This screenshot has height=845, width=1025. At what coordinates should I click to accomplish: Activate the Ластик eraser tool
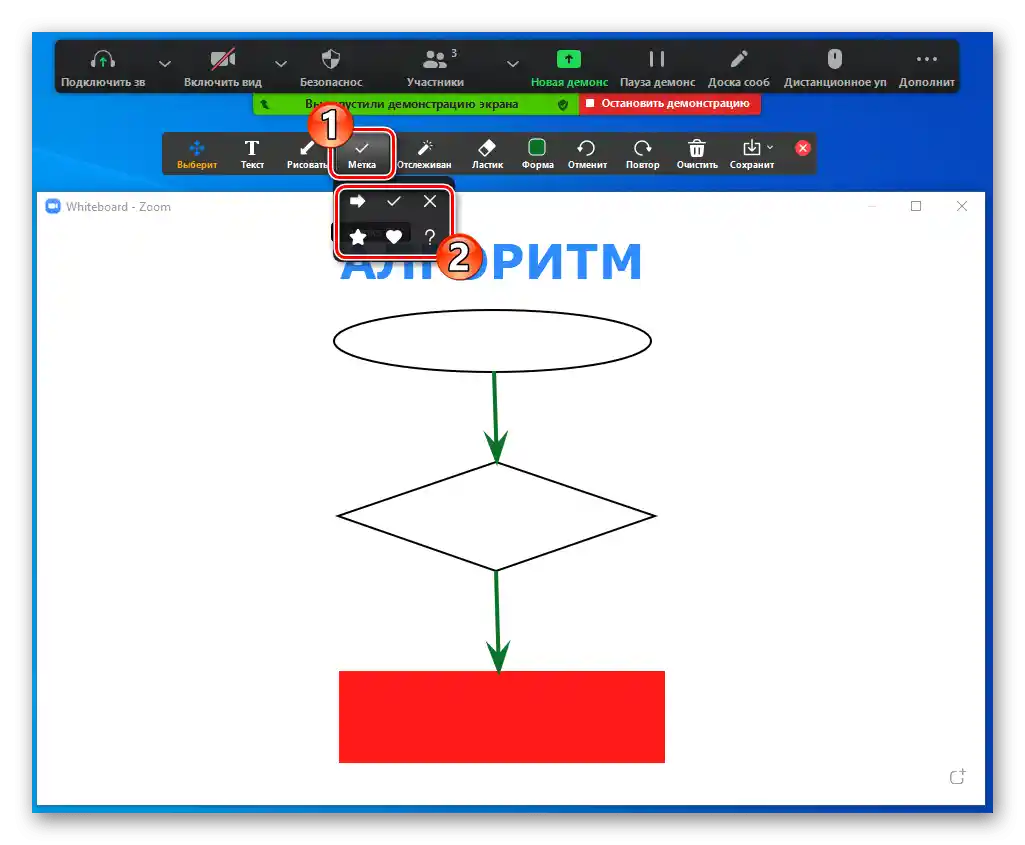coord(487,152)
